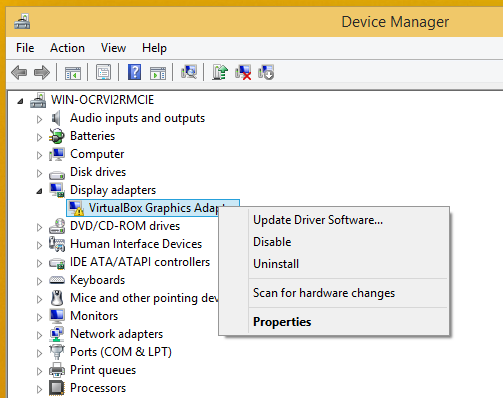This screenshot has width=503, height=398.
Task: Click the Back arrow toolbar icon
Action: pyautogui.click(x=19, y=72)
